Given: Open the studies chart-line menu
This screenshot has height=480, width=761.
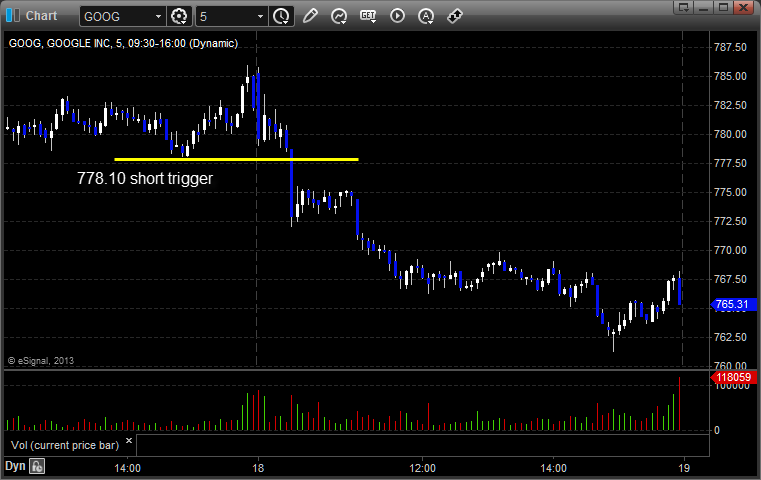Looking at the screenshot, I should (x=339, y=16).
